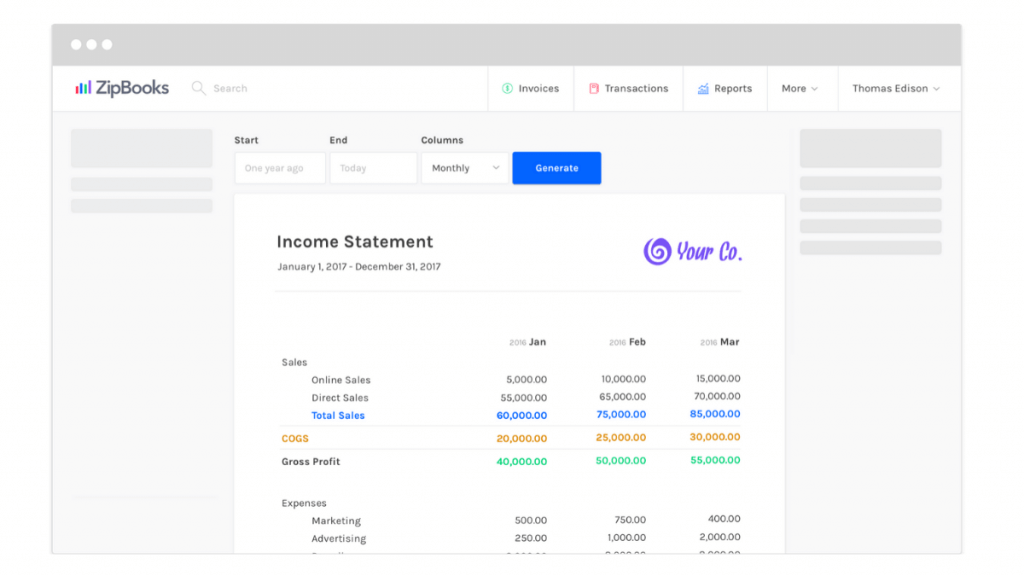
Task: Click Direct Sales value 65,000.00
Action: coord(622,396)
